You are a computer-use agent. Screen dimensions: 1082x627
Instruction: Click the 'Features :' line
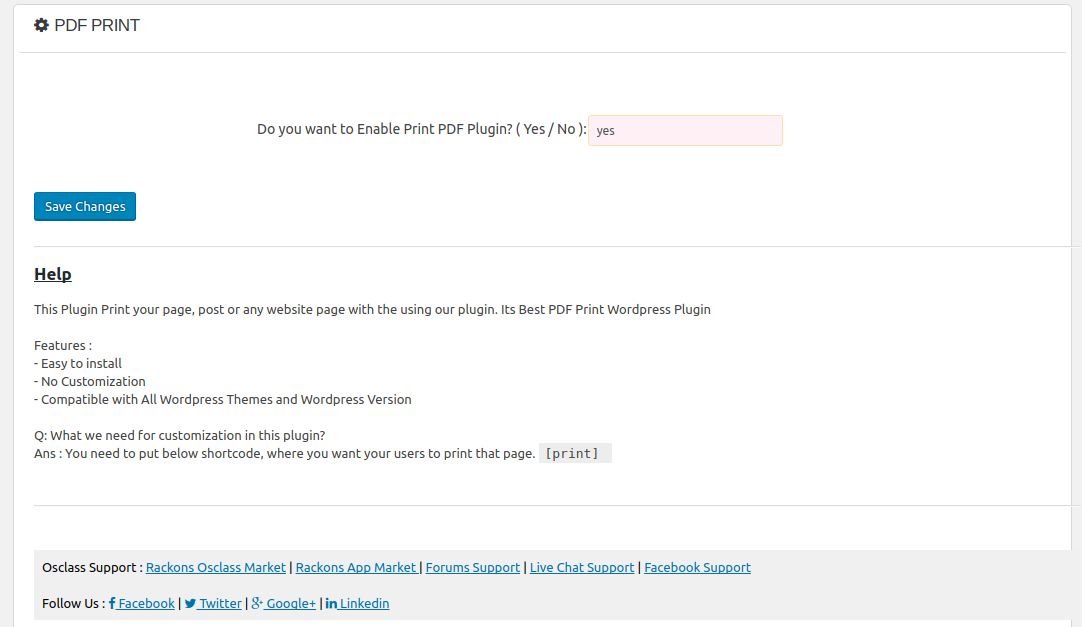63,346
